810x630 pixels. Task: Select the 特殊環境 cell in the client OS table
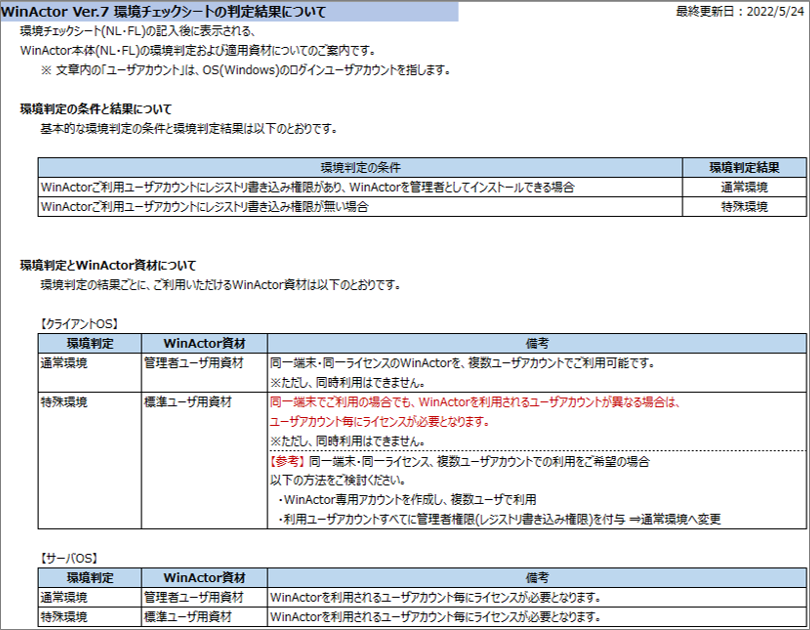click(x=90, y=461)
